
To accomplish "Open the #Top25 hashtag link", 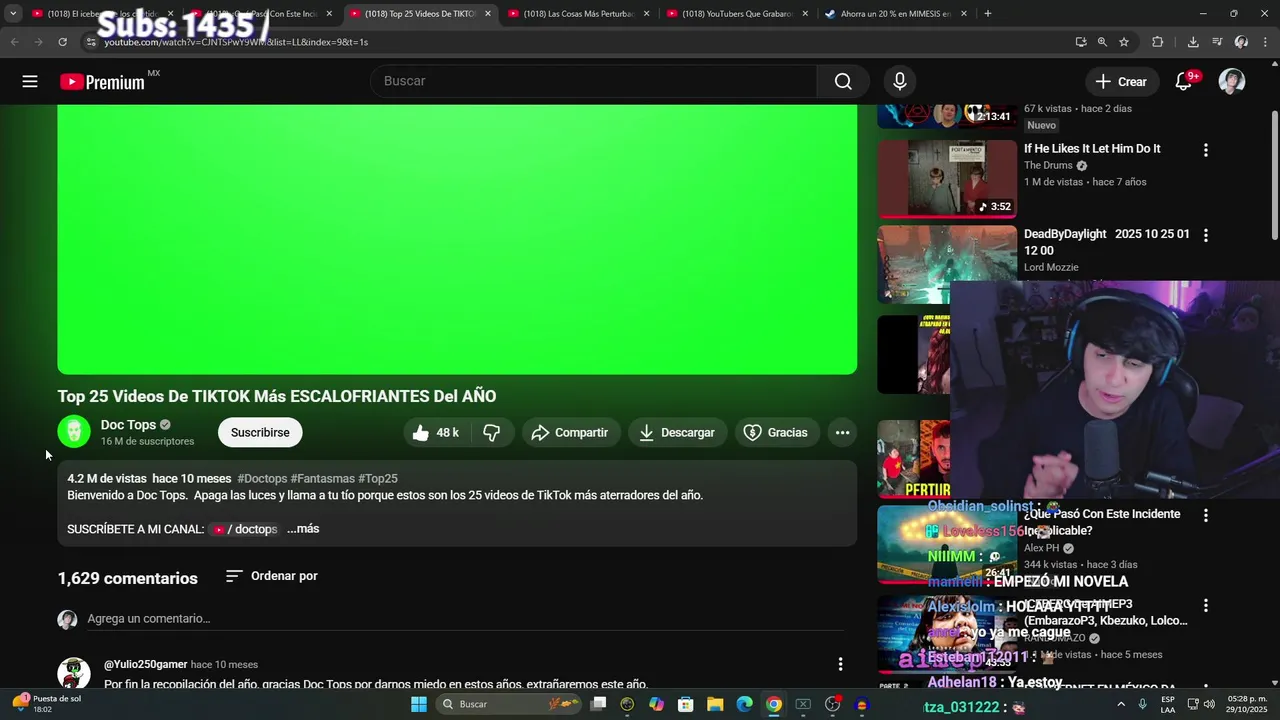I will tap(378, 479).
